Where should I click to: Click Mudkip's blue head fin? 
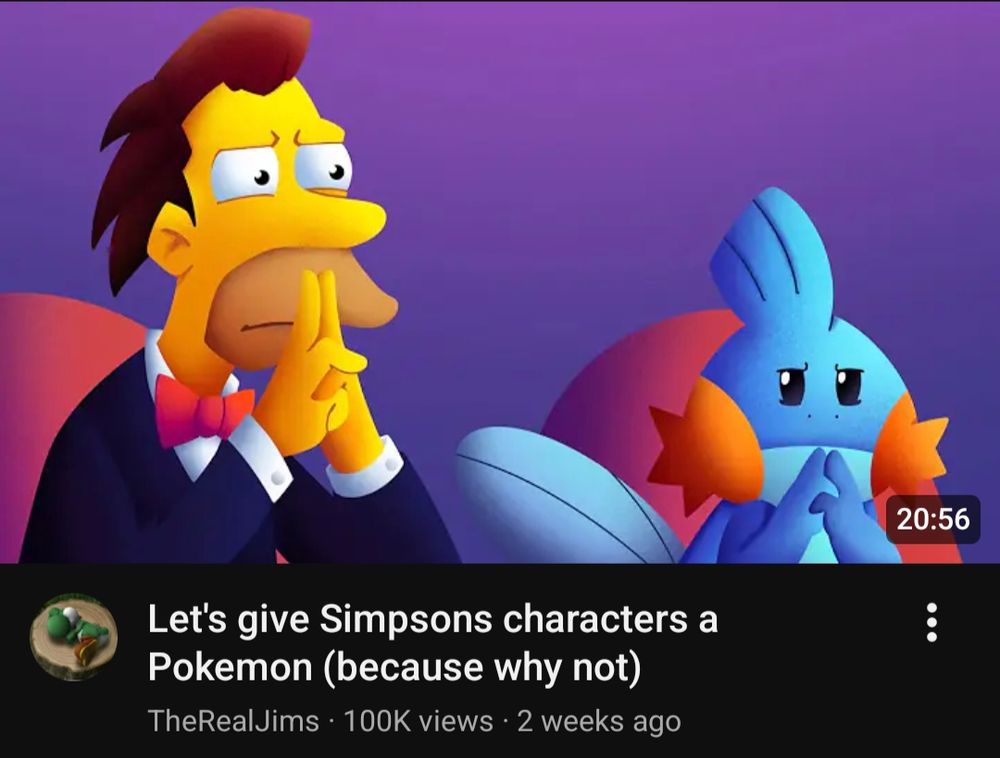(773, 255)
